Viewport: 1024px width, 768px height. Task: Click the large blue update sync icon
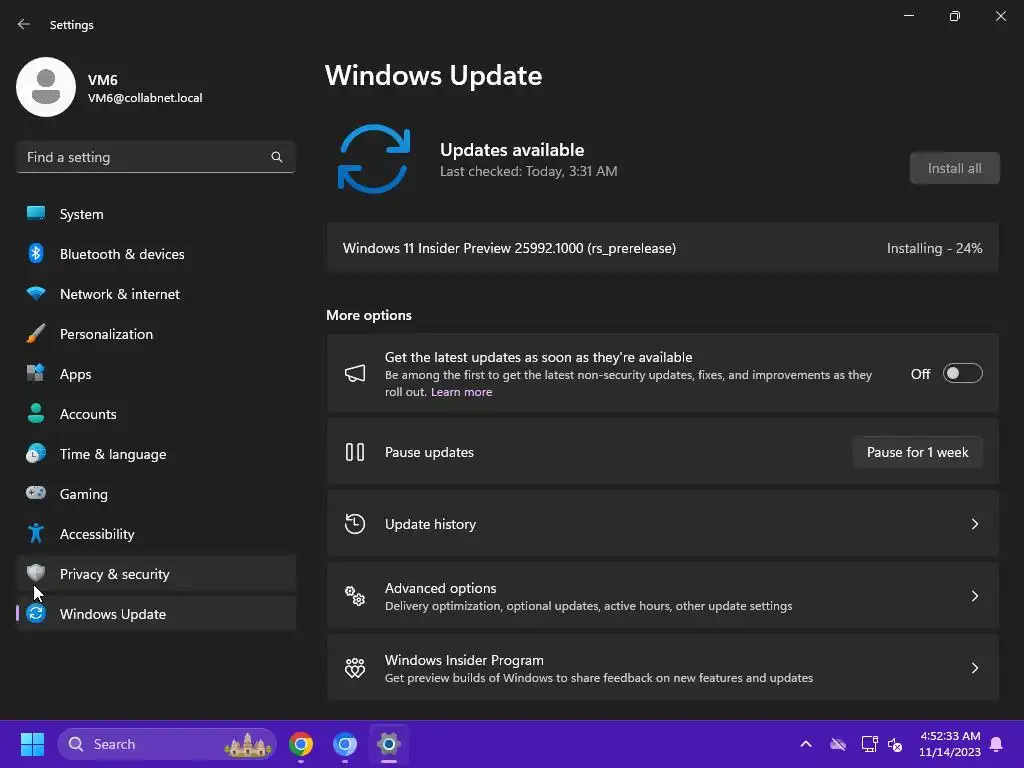(374, 159)
